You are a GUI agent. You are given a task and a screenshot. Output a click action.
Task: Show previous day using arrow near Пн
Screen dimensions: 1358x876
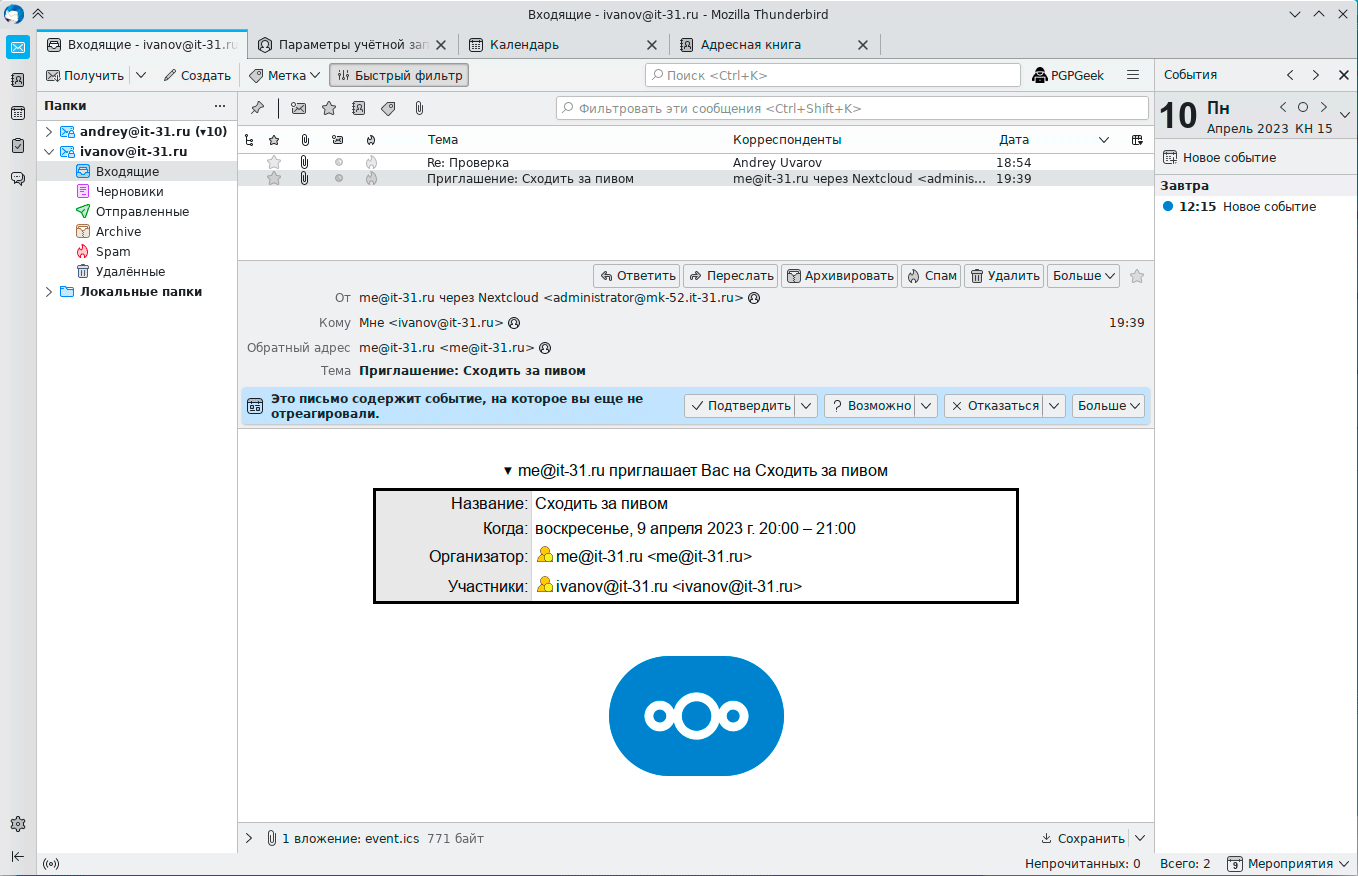click(1283, 107)
